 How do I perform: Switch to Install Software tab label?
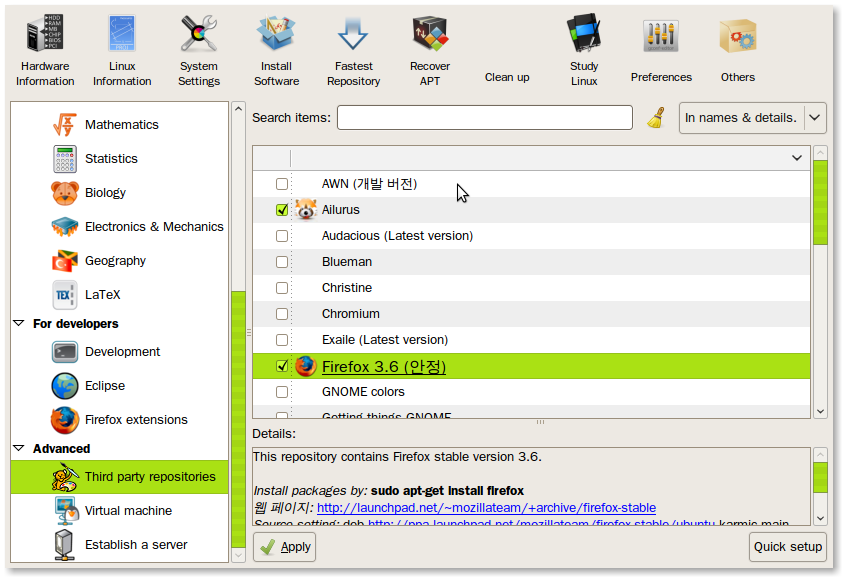coord(276,74)
